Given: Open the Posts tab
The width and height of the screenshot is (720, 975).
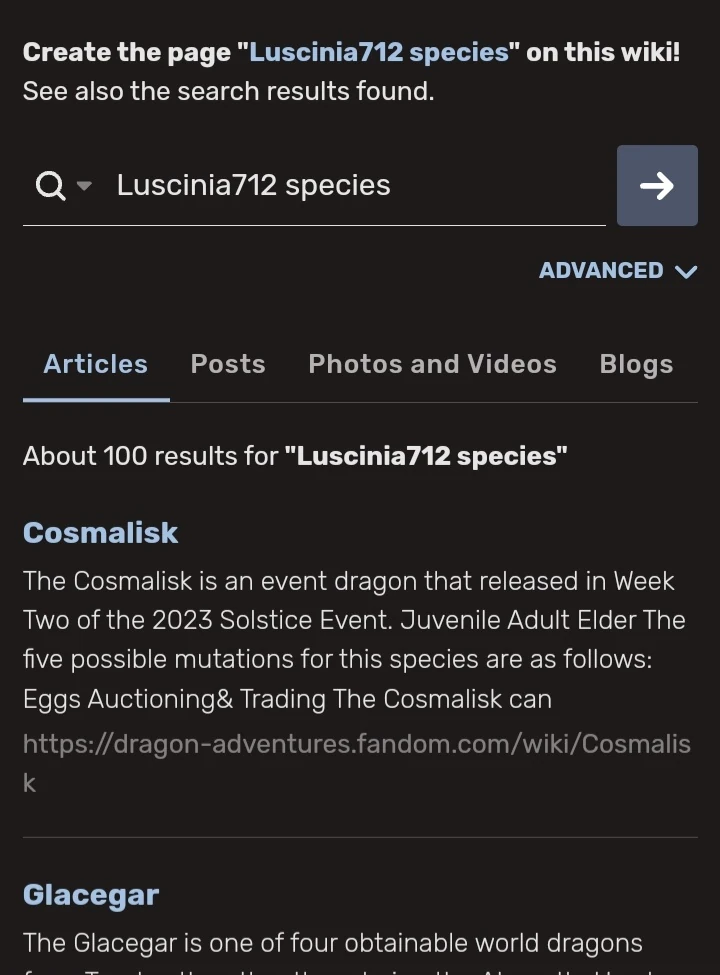Looking at the screenshot, I should pos(228,364).
